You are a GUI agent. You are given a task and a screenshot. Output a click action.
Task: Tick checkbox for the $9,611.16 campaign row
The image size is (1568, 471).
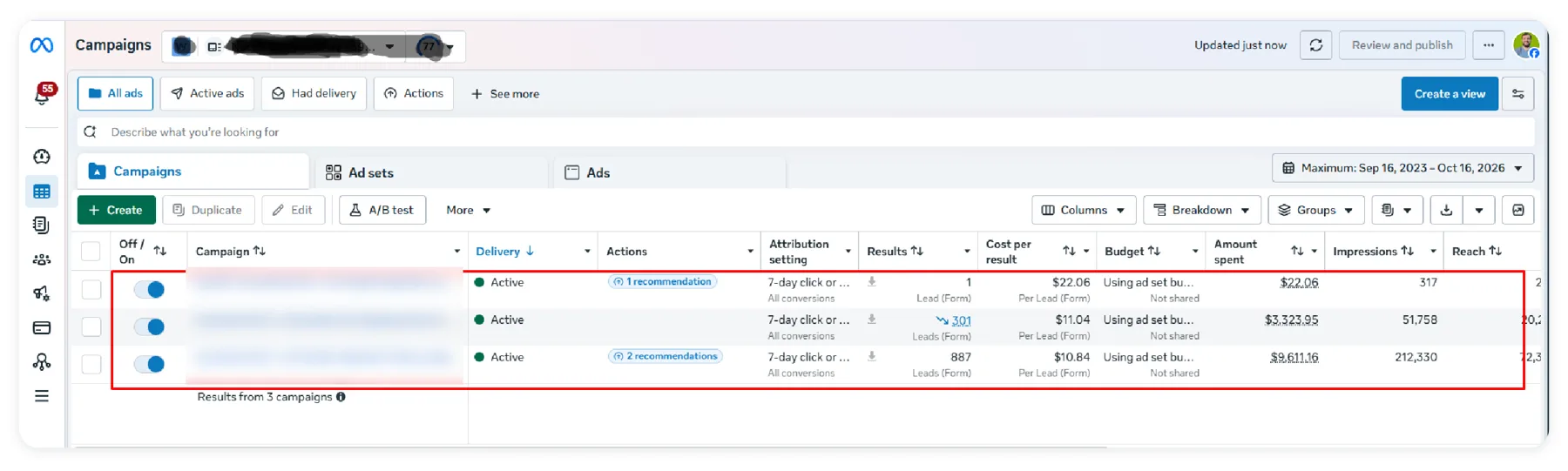91,364
